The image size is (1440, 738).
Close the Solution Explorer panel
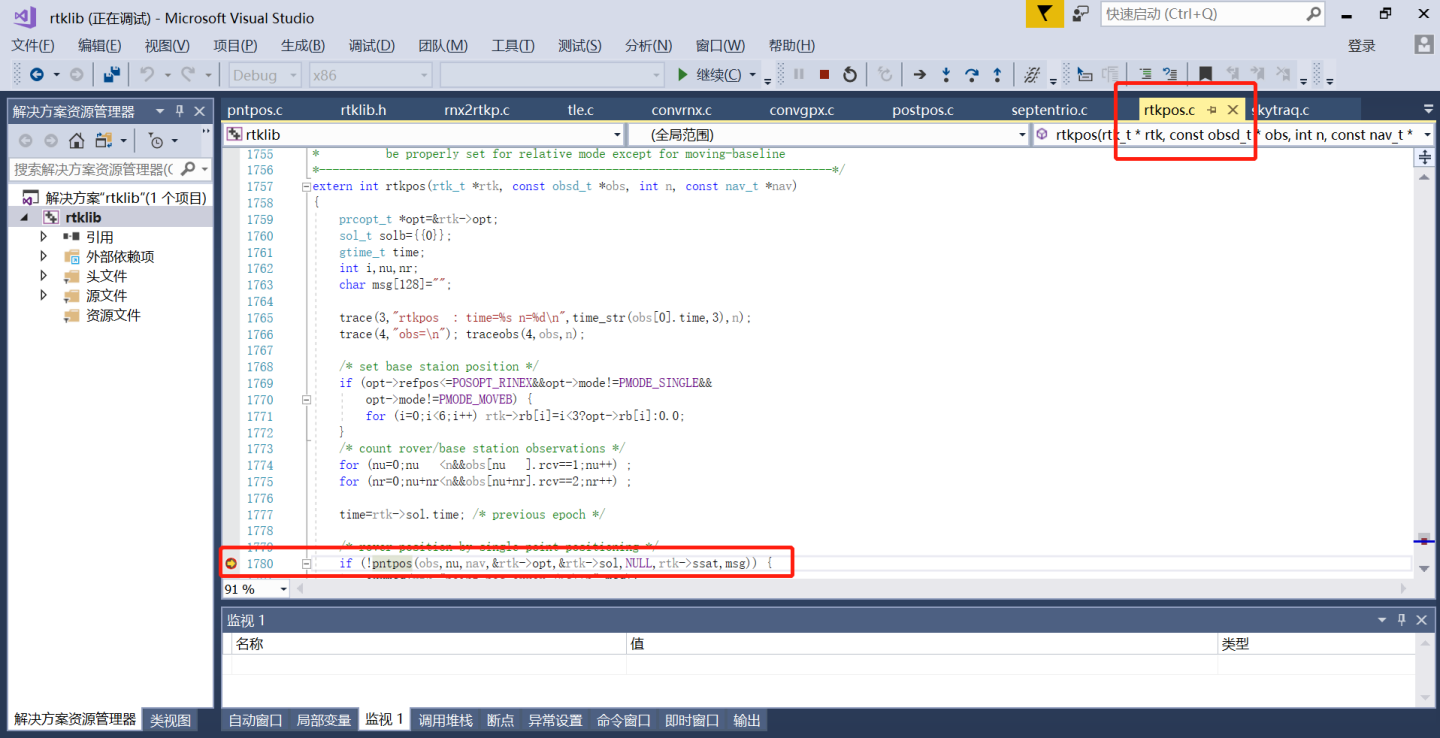point(200,111)
